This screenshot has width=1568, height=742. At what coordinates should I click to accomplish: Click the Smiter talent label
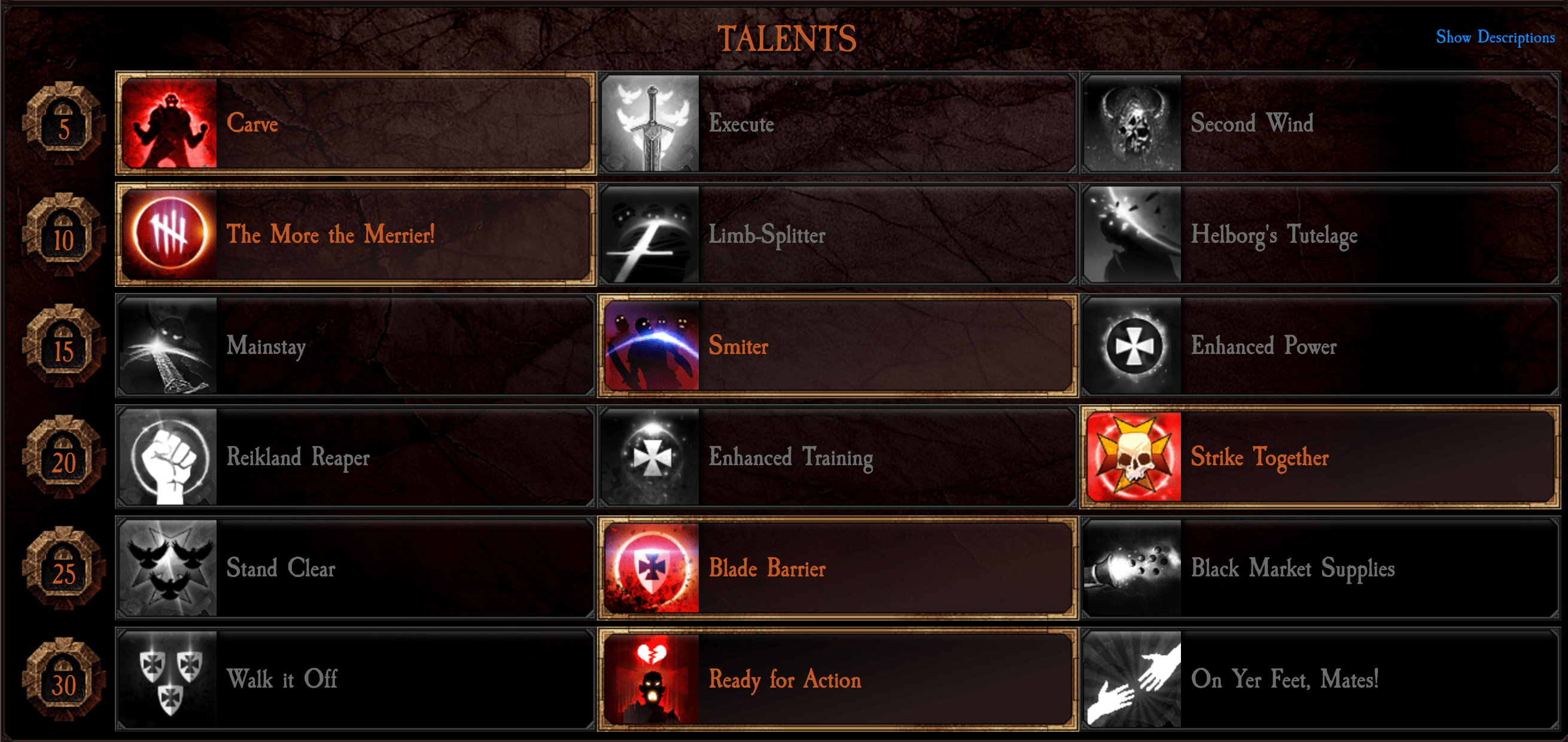(x=738, y=346)
